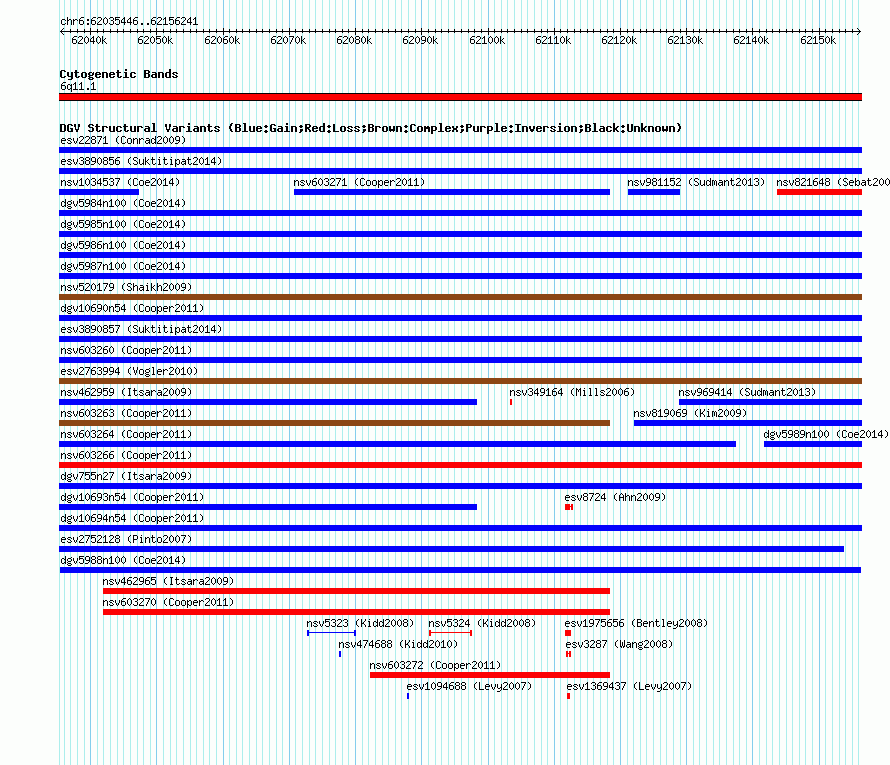Select the dgv5985n100 (Coe2014) label
The image size is (890, 765).
[x=123, y=224]
